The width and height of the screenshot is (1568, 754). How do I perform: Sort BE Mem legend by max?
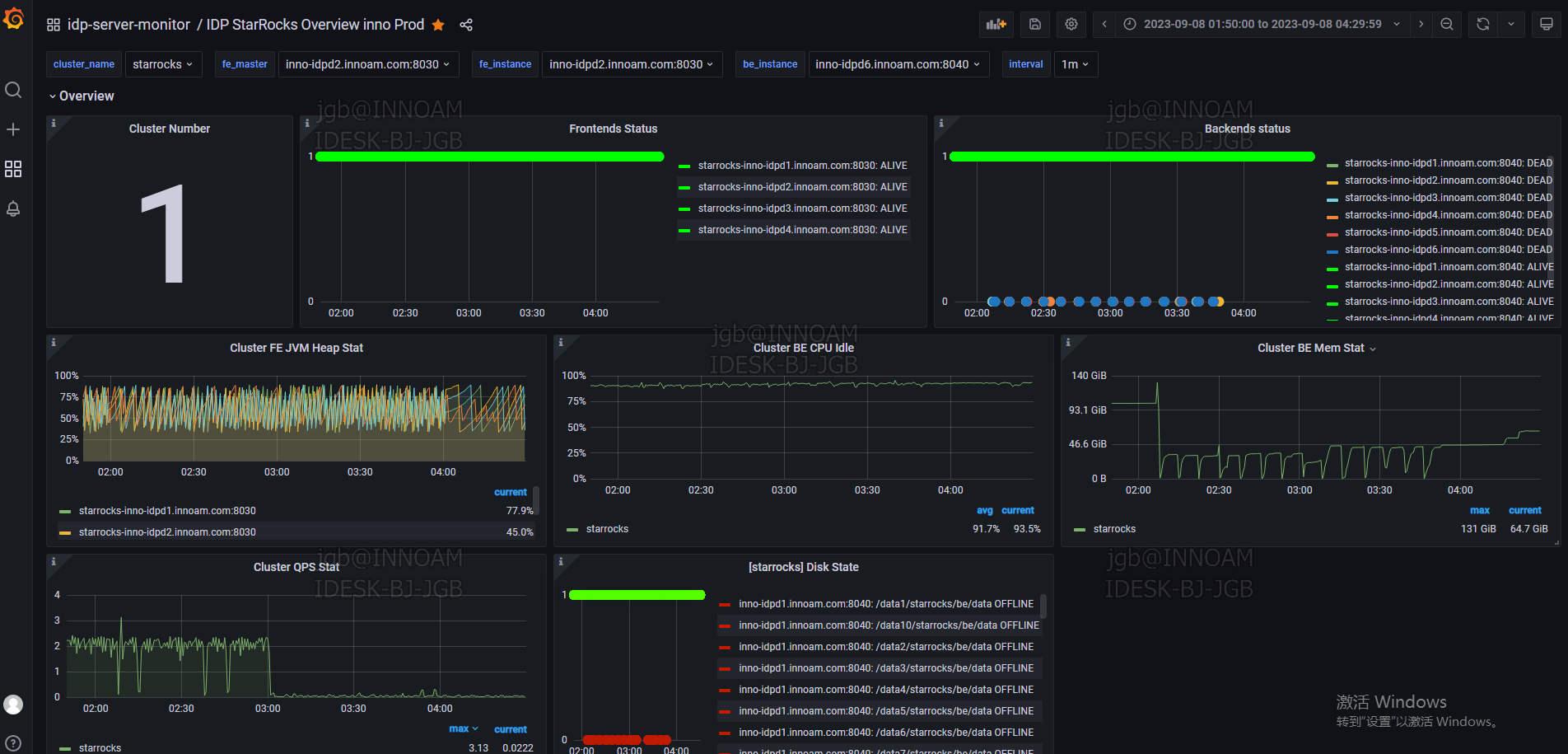pyautogui.click(x=1480, y=511)
